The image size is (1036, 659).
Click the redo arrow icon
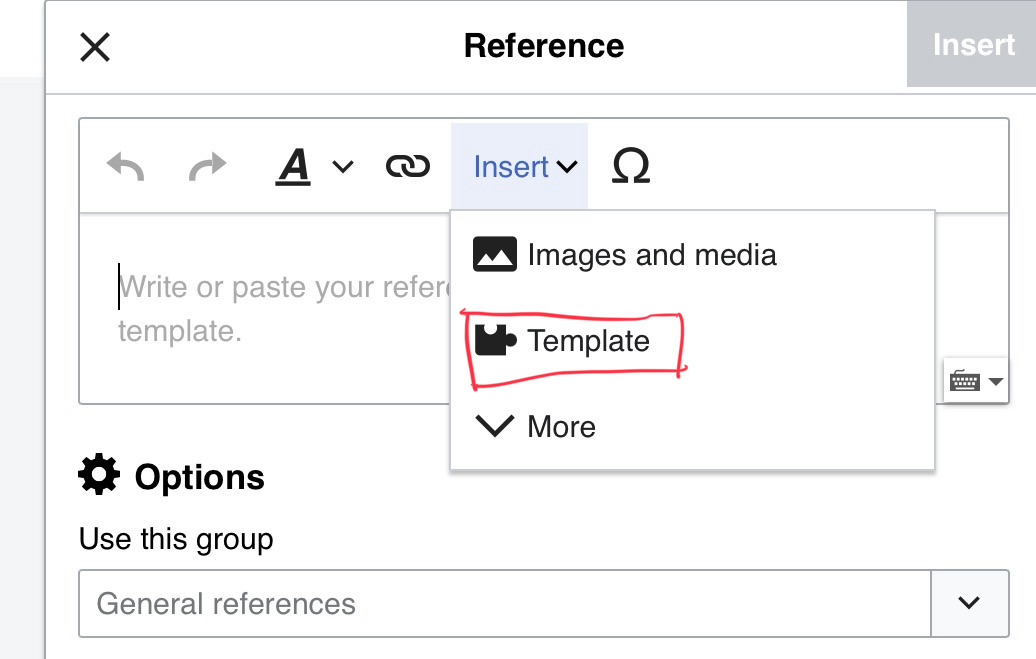tap(207, 167)
